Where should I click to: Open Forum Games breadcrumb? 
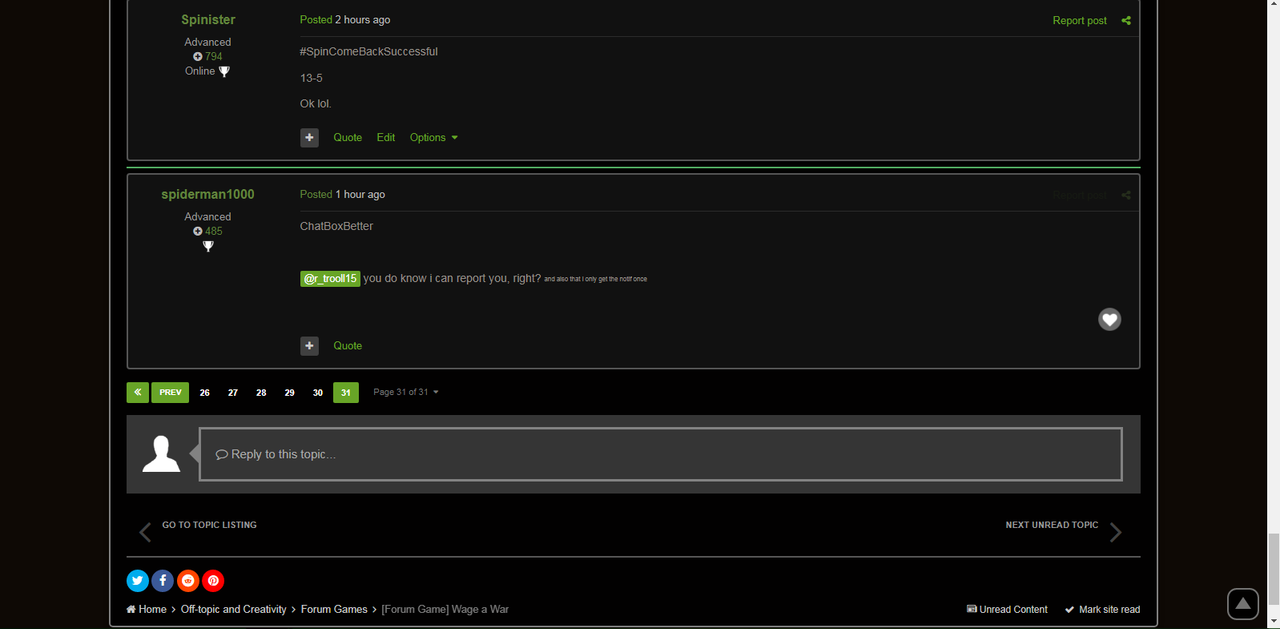click(x=334, y=610)
